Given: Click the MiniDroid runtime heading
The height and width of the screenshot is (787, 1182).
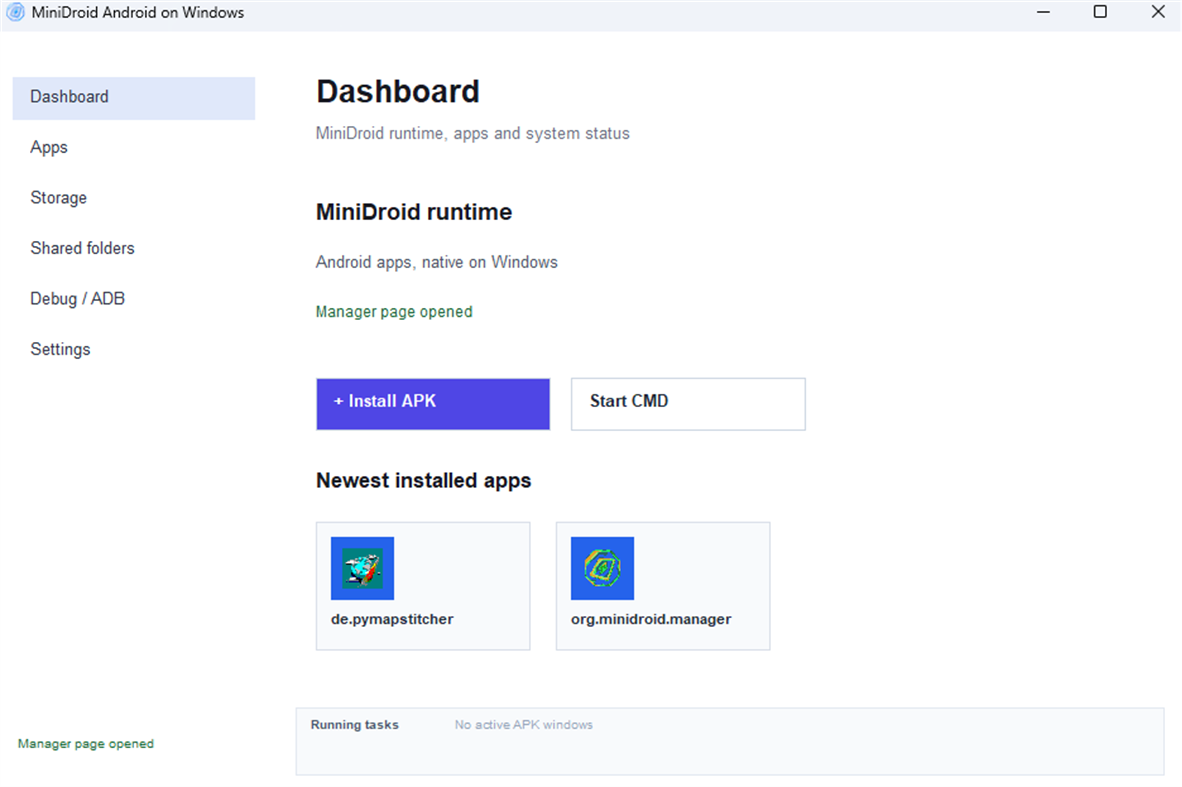Looking at the screenshot, I should click(x=414, y=212).
